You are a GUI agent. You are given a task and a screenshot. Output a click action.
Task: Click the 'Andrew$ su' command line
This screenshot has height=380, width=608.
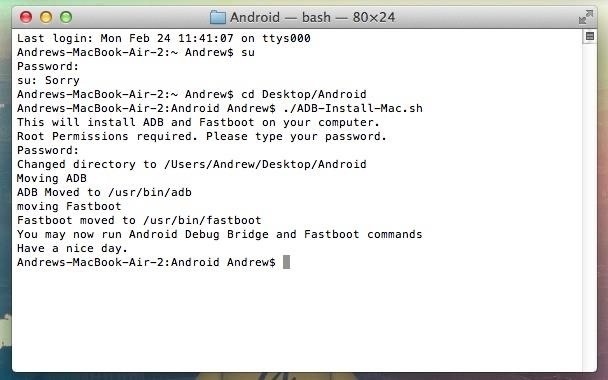pyautogui.click(x=136, y=52)
